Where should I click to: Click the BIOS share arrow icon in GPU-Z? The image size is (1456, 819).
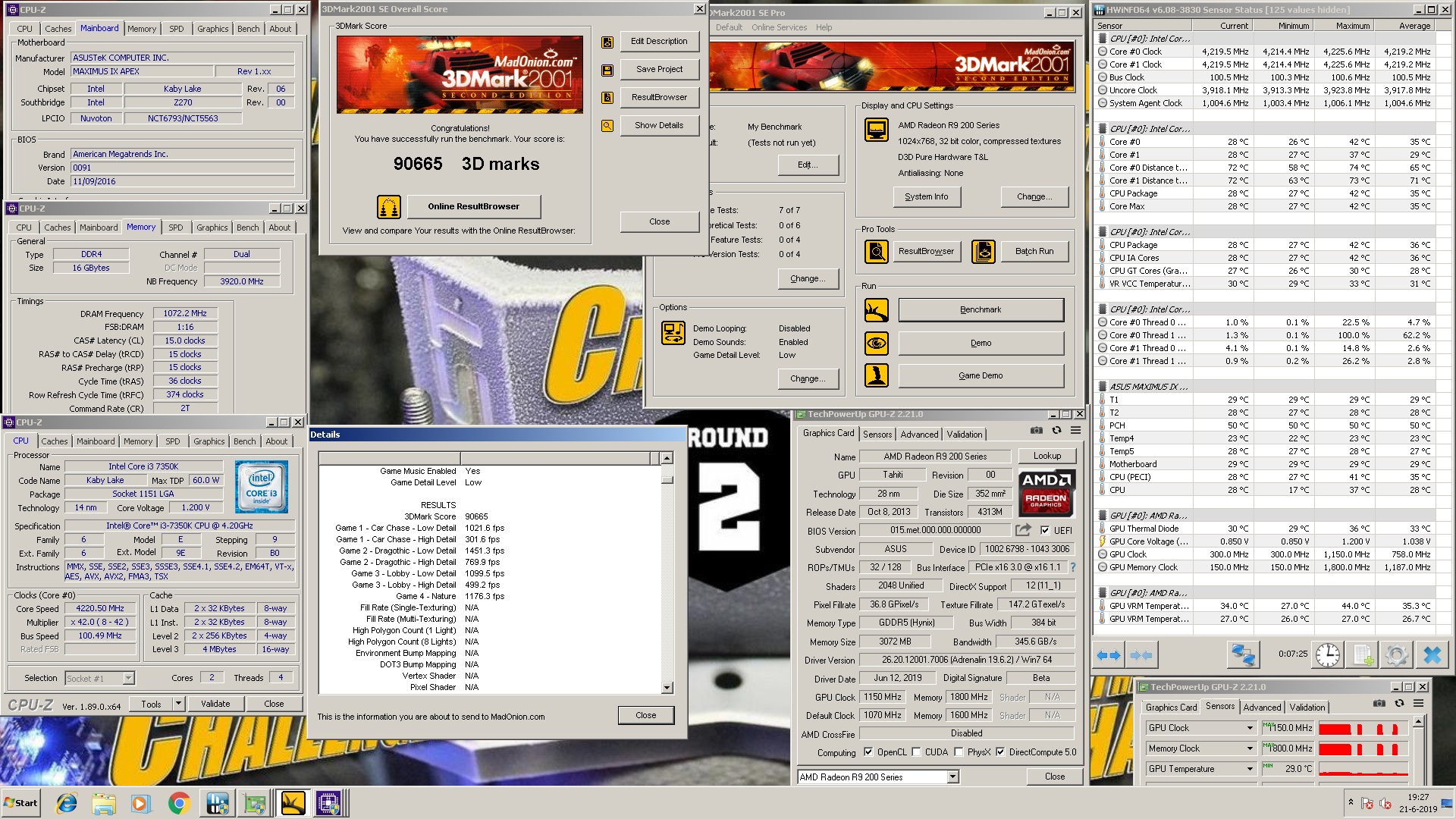1024,530
